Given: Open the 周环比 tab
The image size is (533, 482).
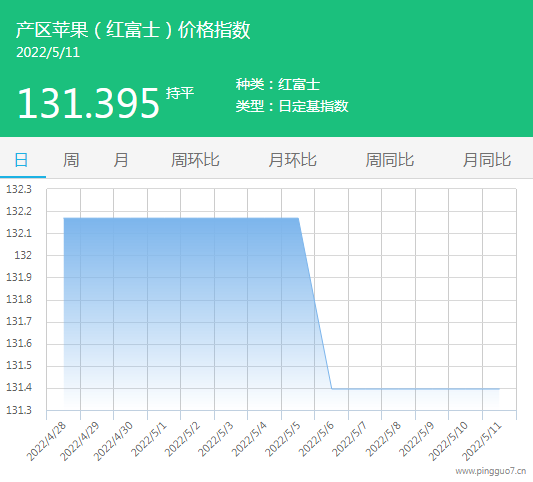Looking at the screenshot, I should tap(195, 160).
